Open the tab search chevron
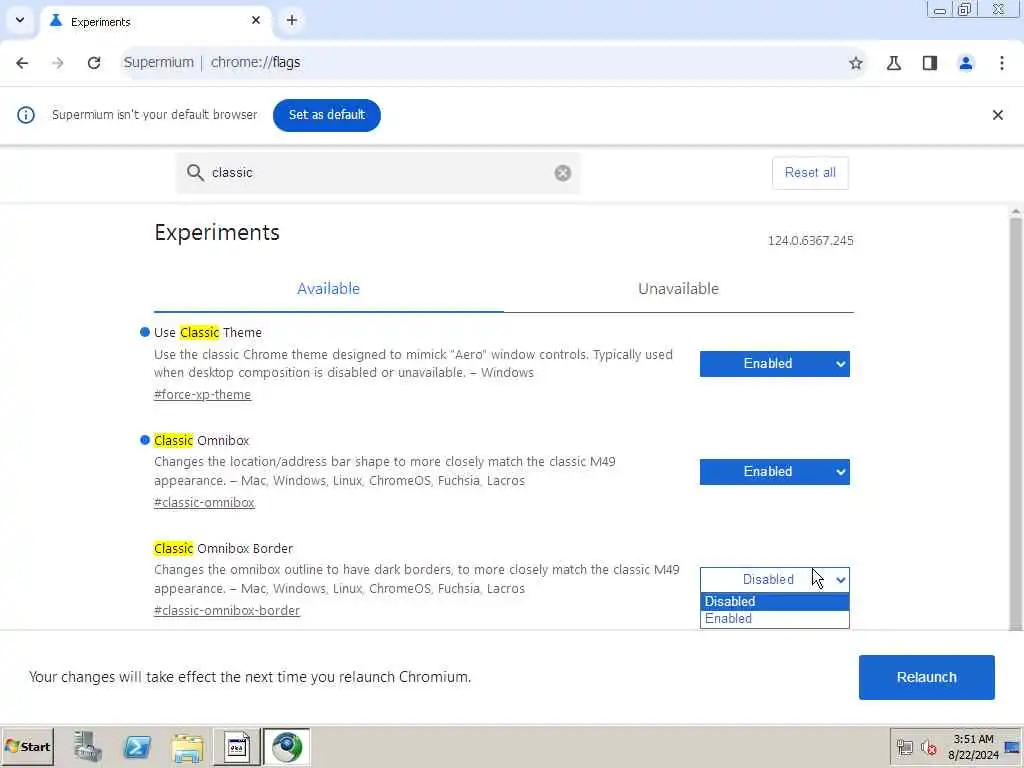1024x768 pixels. 20,20
